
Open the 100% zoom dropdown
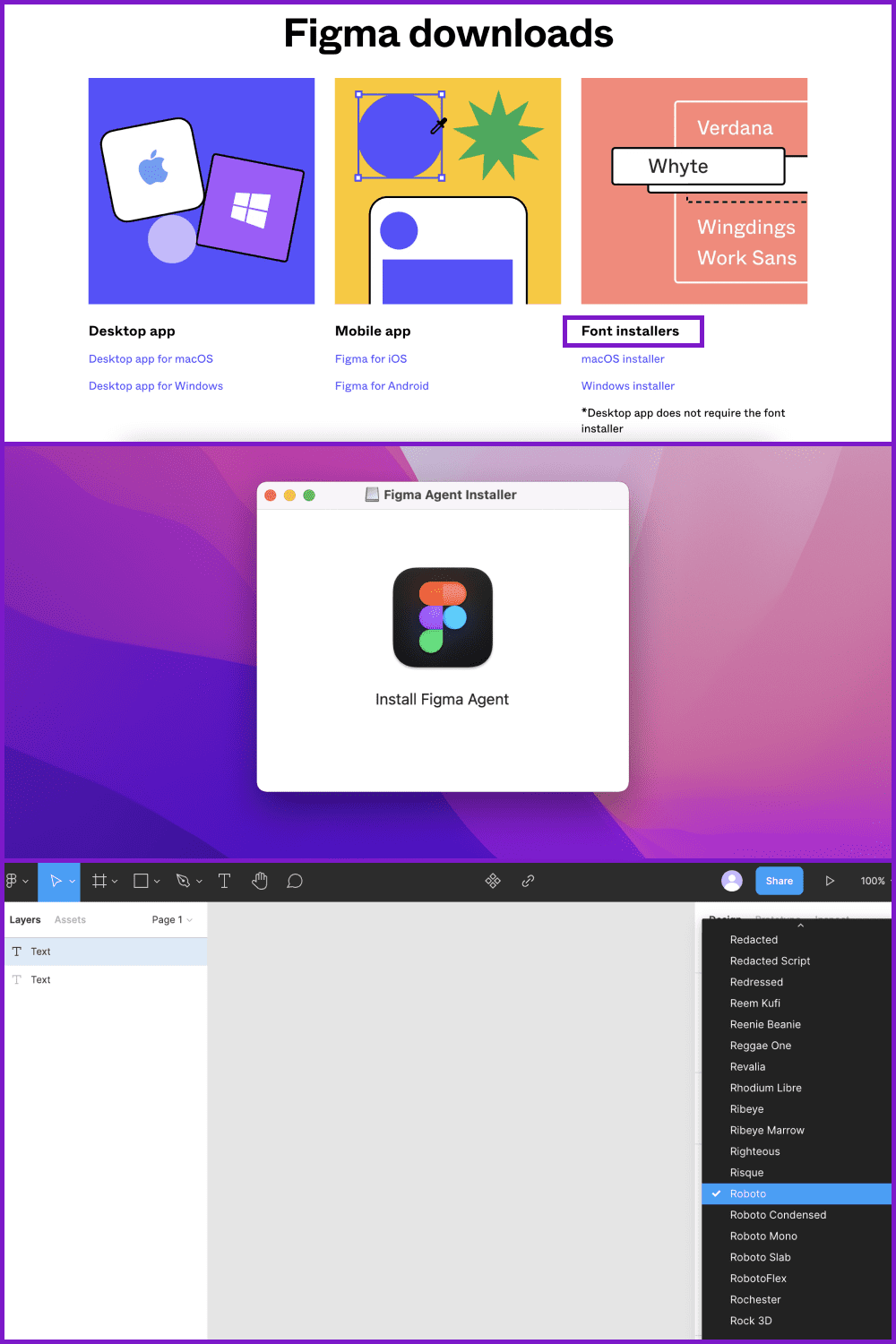[x=874, y=881]
